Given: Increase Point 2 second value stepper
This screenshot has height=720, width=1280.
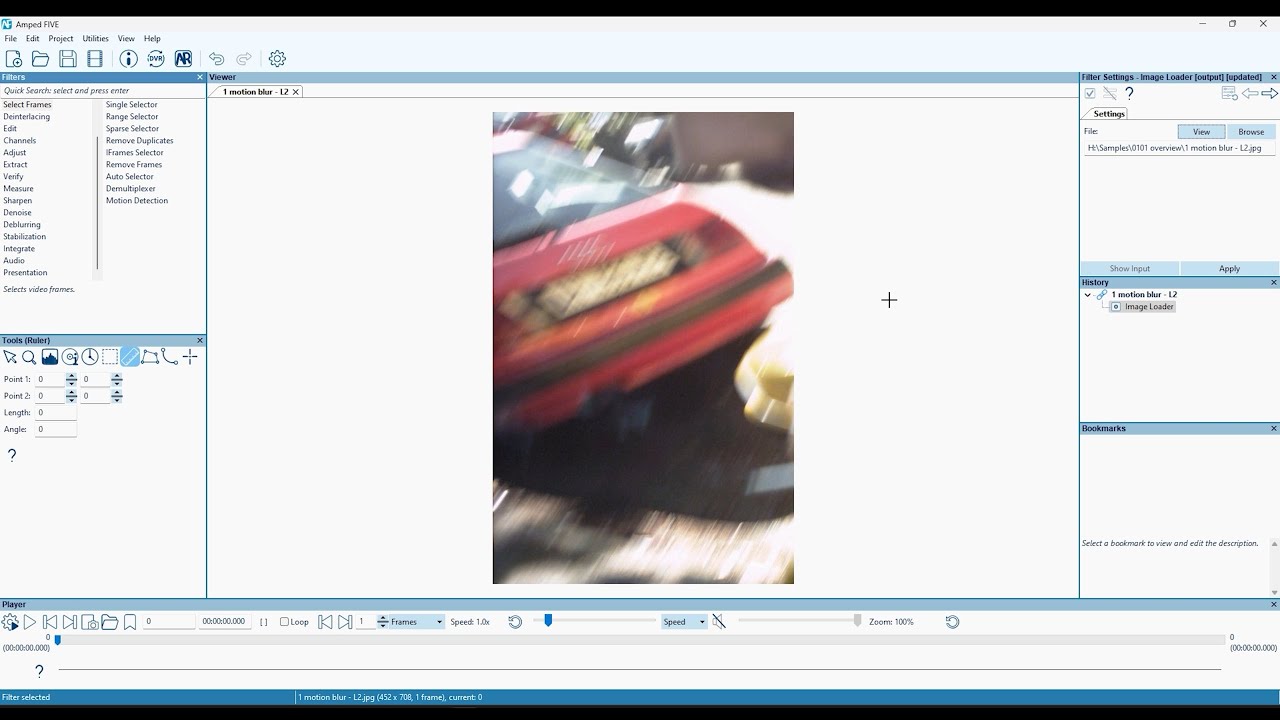Looking at the screenshot, I should [117, 393].
